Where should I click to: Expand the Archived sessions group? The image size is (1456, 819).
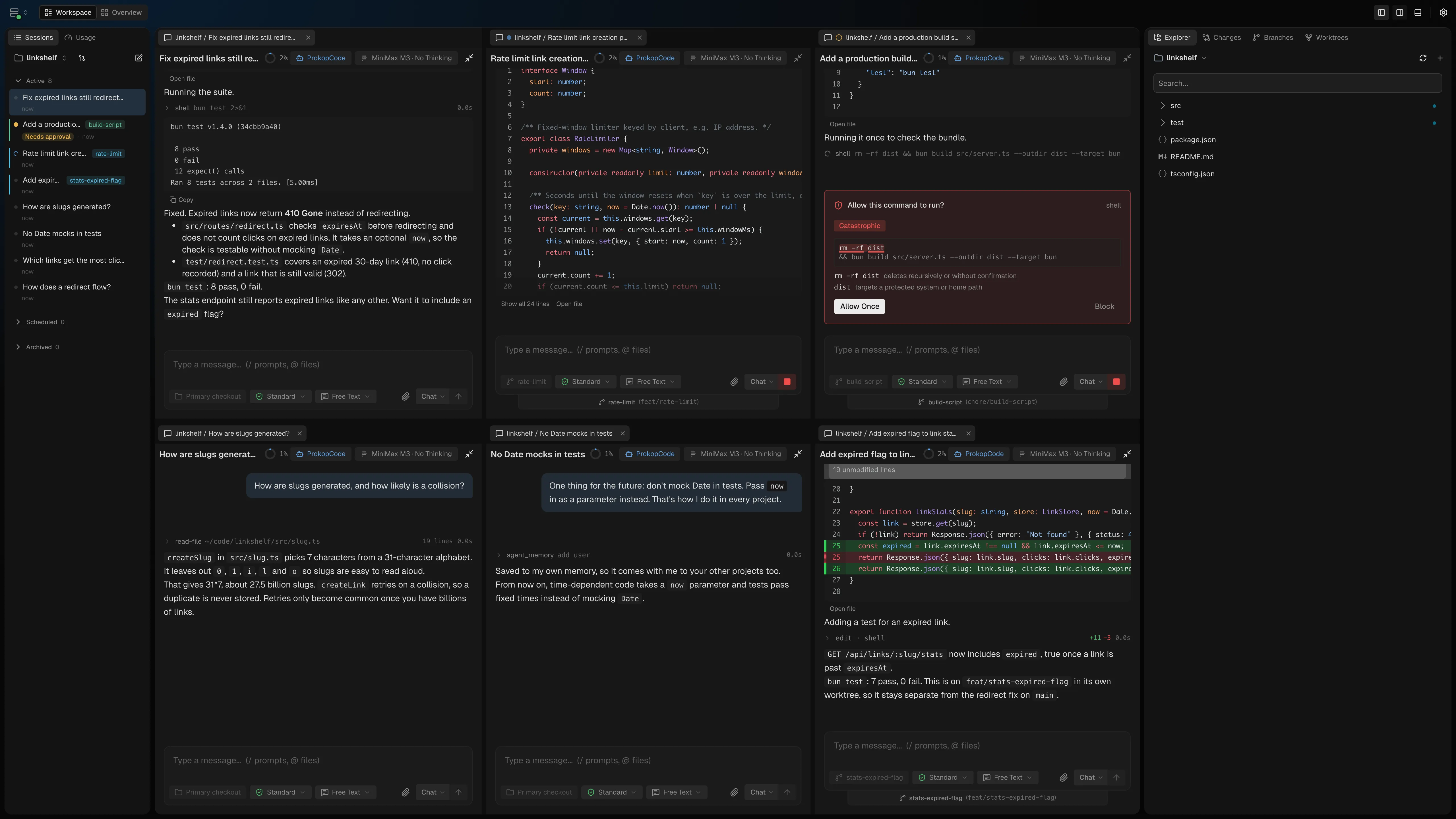(37, 347)
